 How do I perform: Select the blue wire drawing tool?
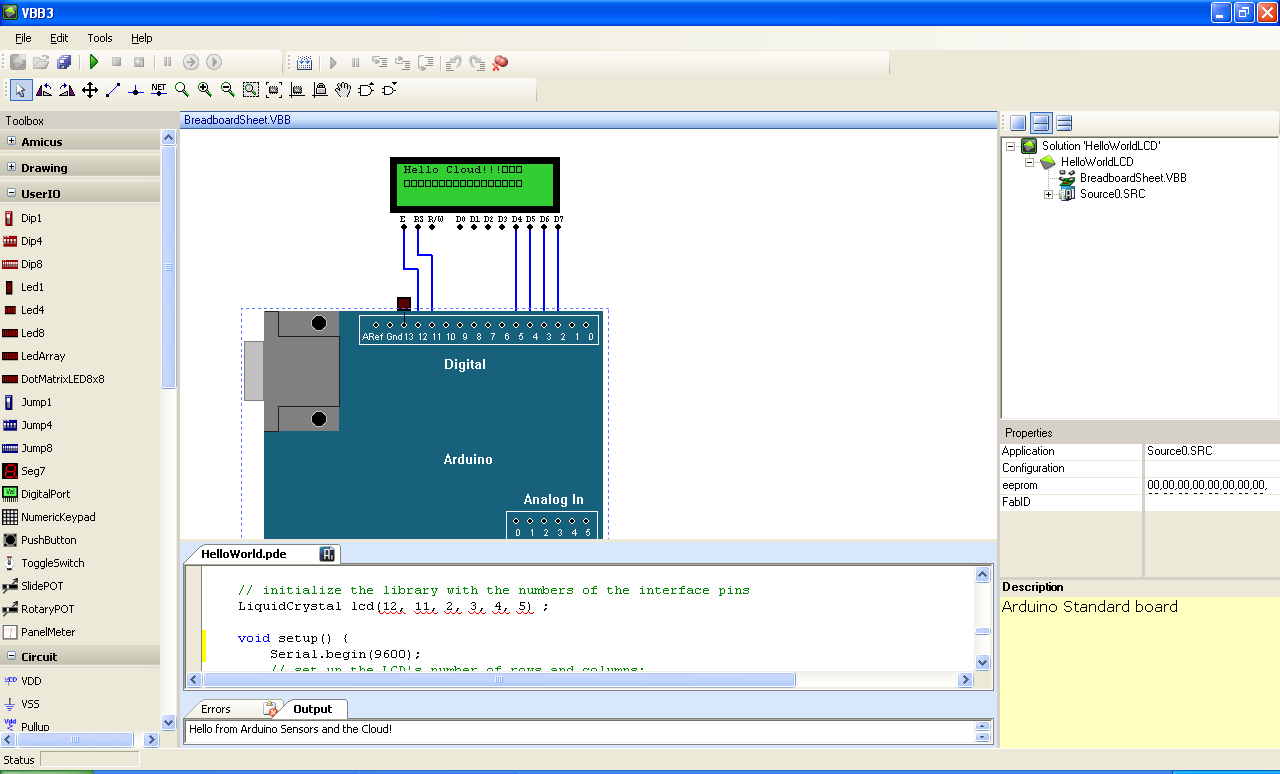113,90
